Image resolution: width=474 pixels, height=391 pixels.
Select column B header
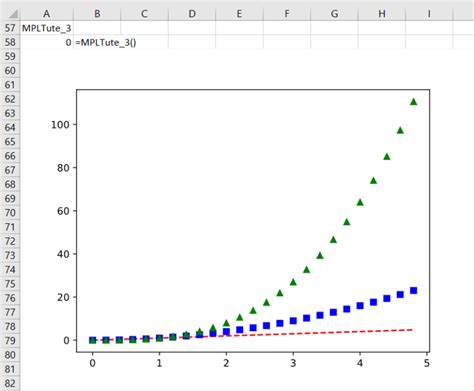pyautogui.click(x=97, y=14)
